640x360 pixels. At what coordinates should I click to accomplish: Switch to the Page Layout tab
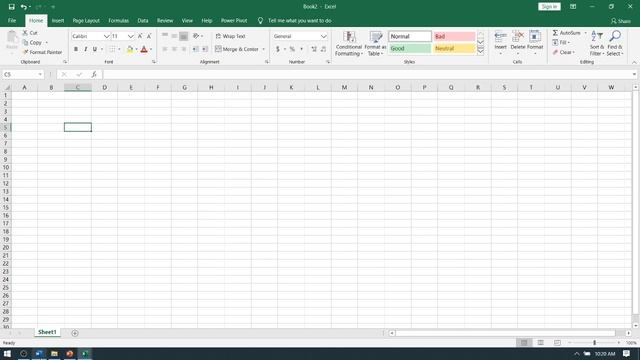86,20
